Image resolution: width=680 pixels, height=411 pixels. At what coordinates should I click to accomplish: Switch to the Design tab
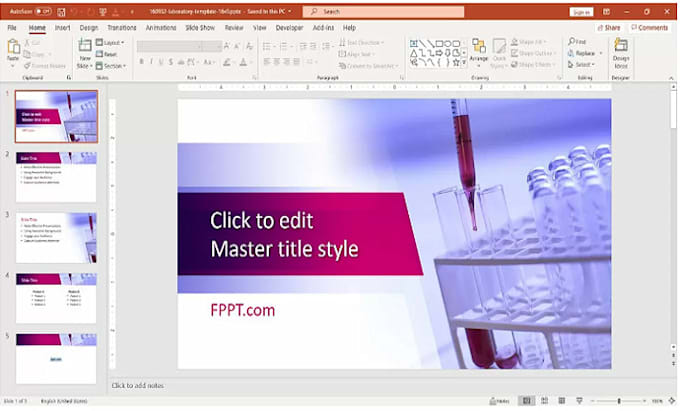click(x=88, y=28)
